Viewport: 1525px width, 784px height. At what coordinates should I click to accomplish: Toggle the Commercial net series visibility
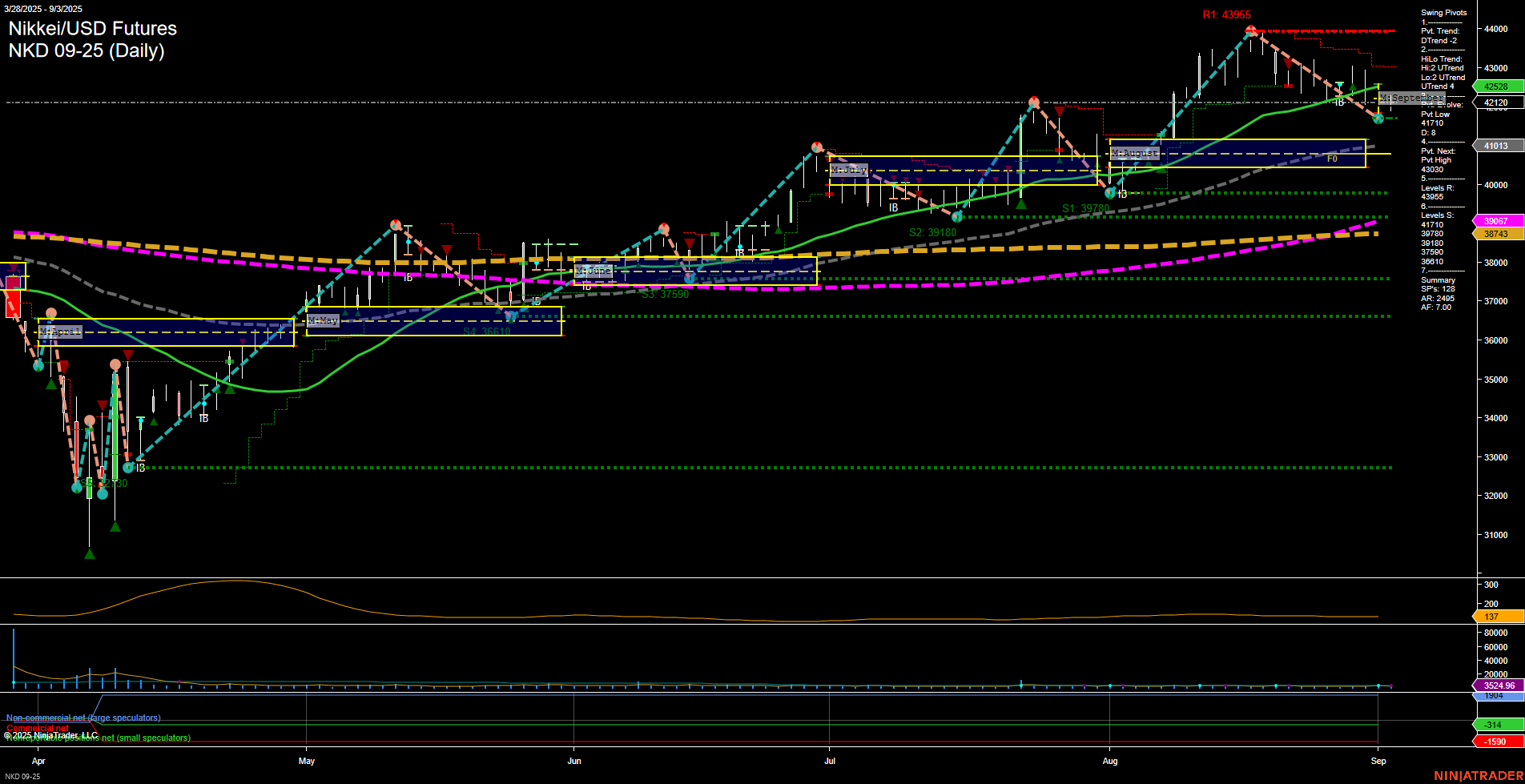tap(37, 727)
